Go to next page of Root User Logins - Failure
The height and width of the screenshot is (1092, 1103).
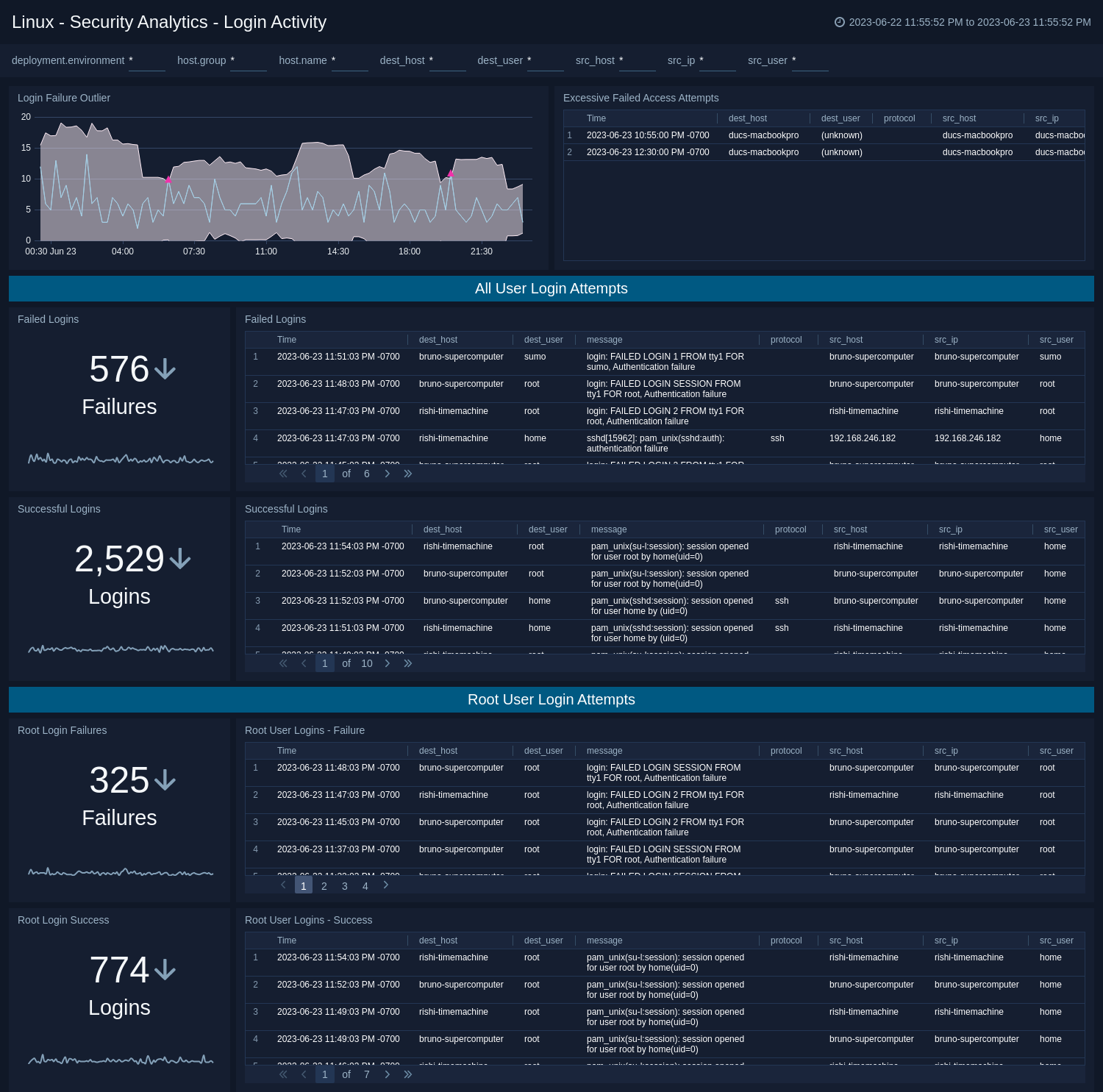386,885
